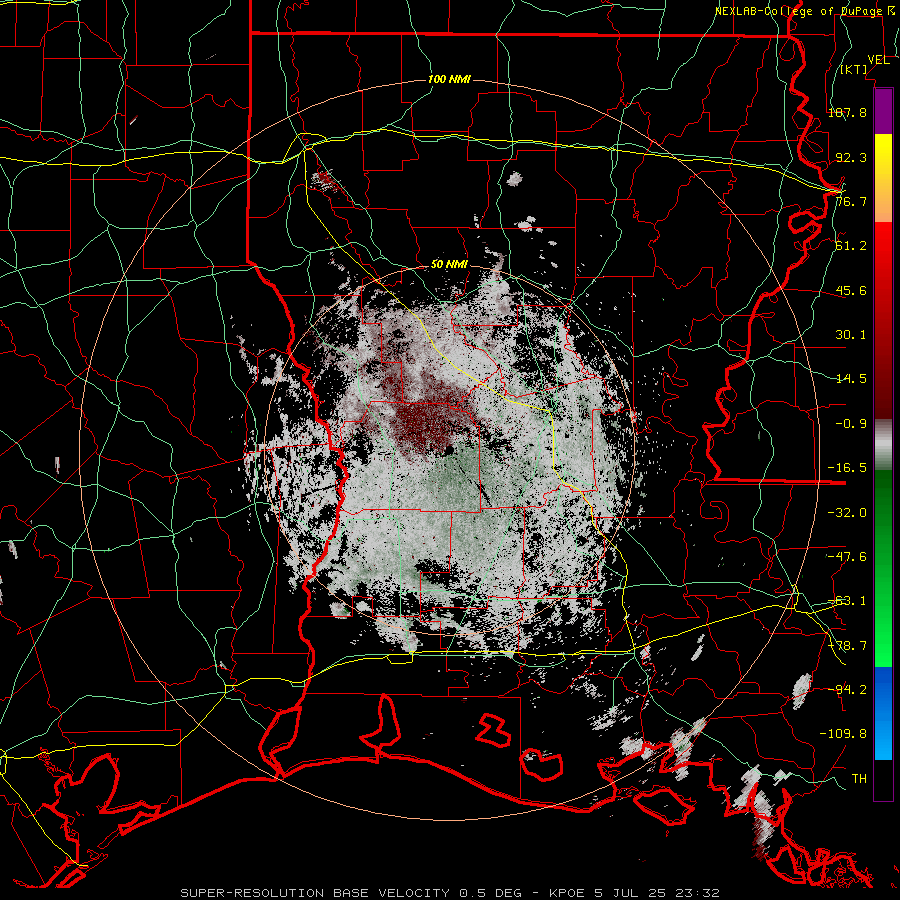Viewport: 900px width, 900px height.
Task: Select the -94.2 scale label
Action: [847, 689]
